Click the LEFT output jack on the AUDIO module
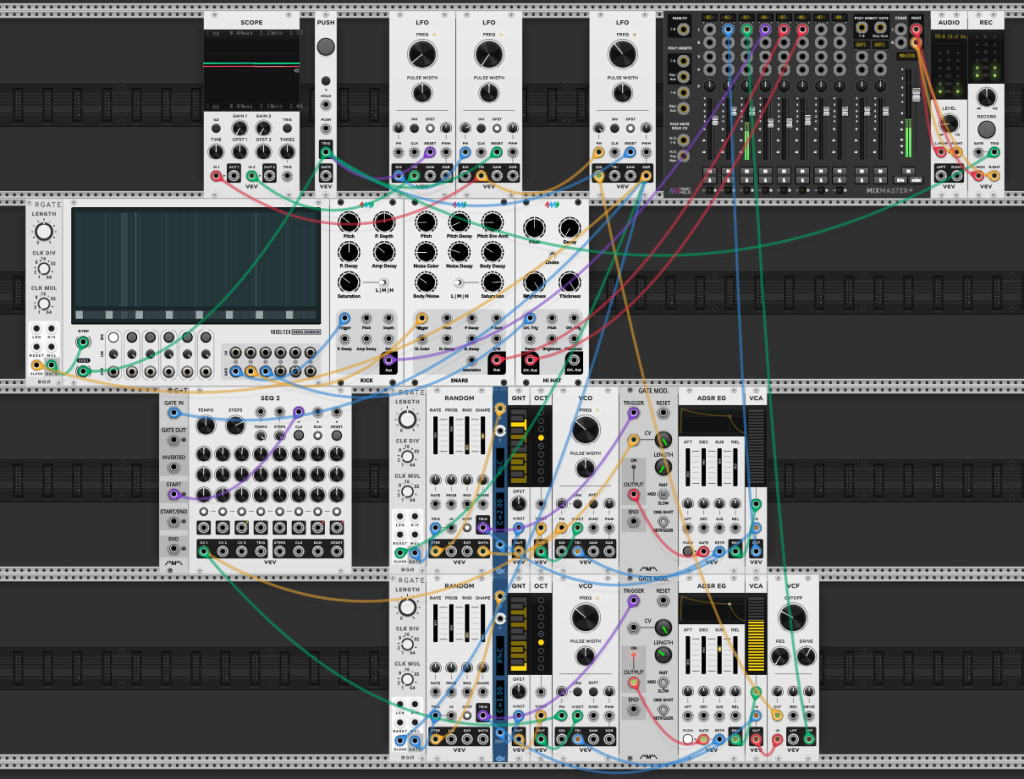 pyautogui.click(x=940, y=176)
